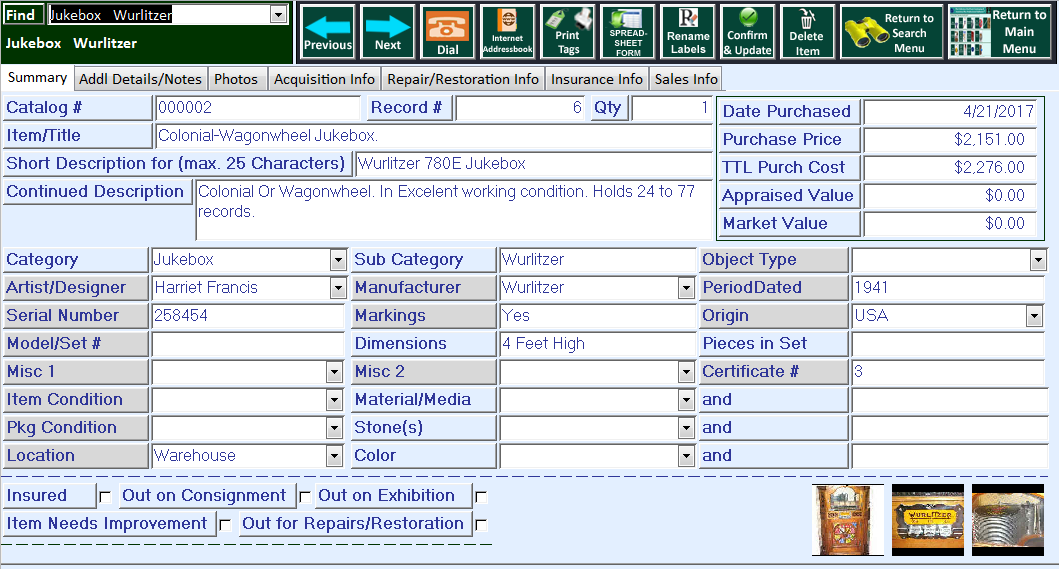Open the Photos tab

236,79
